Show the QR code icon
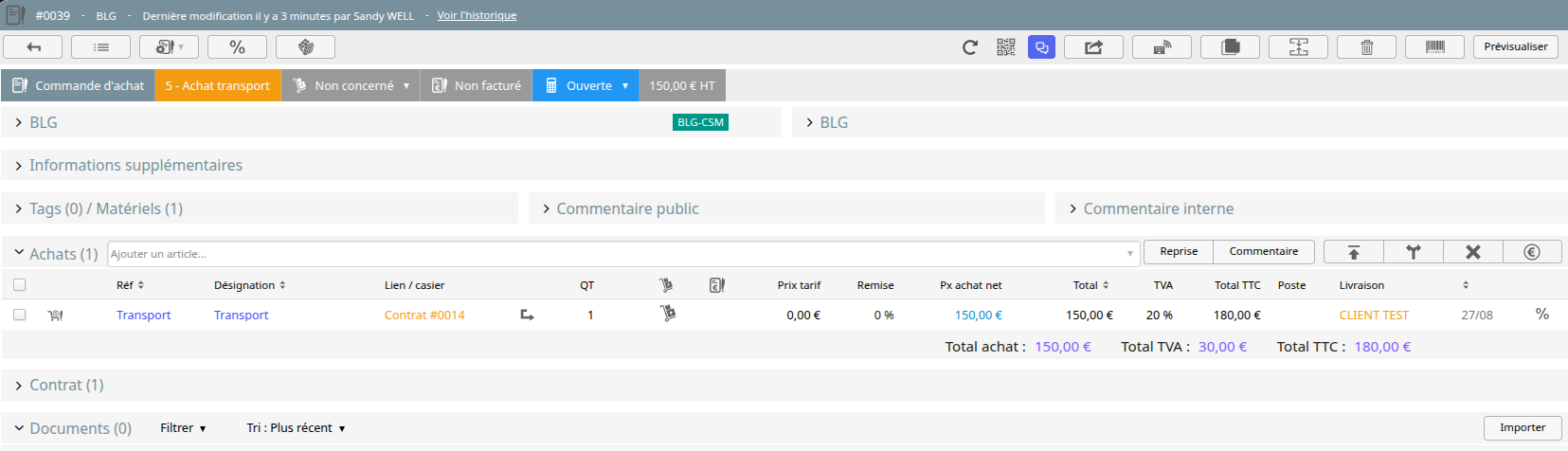 click(x=1006, y=47)
